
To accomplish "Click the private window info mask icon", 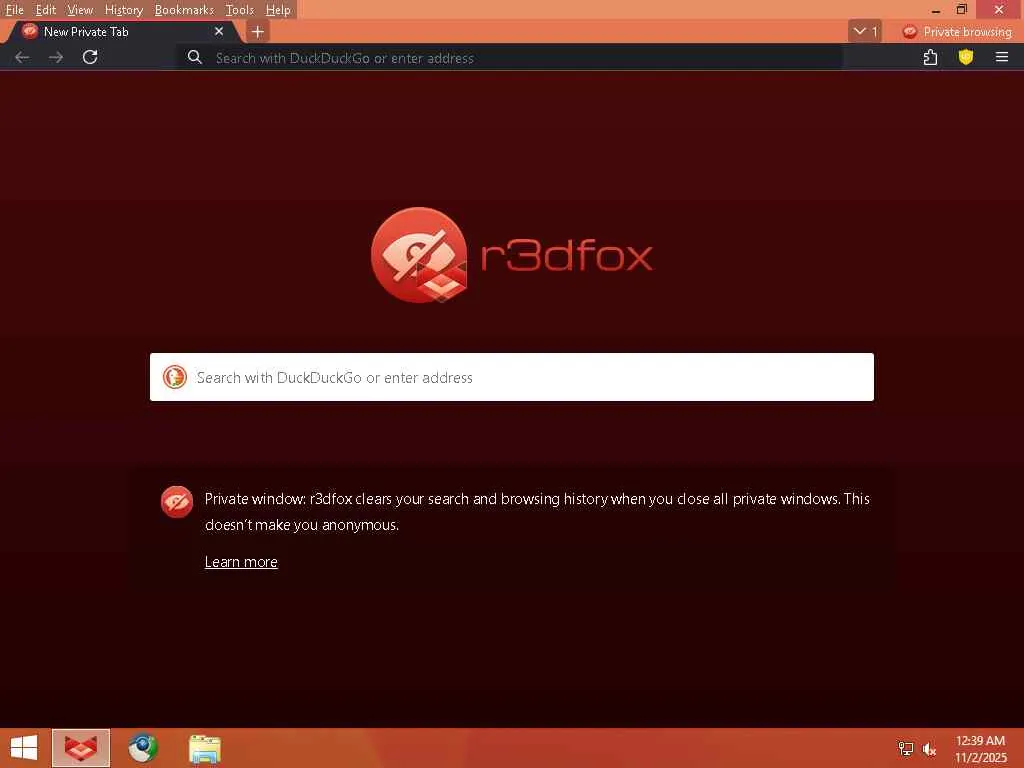I will [177, 502].
